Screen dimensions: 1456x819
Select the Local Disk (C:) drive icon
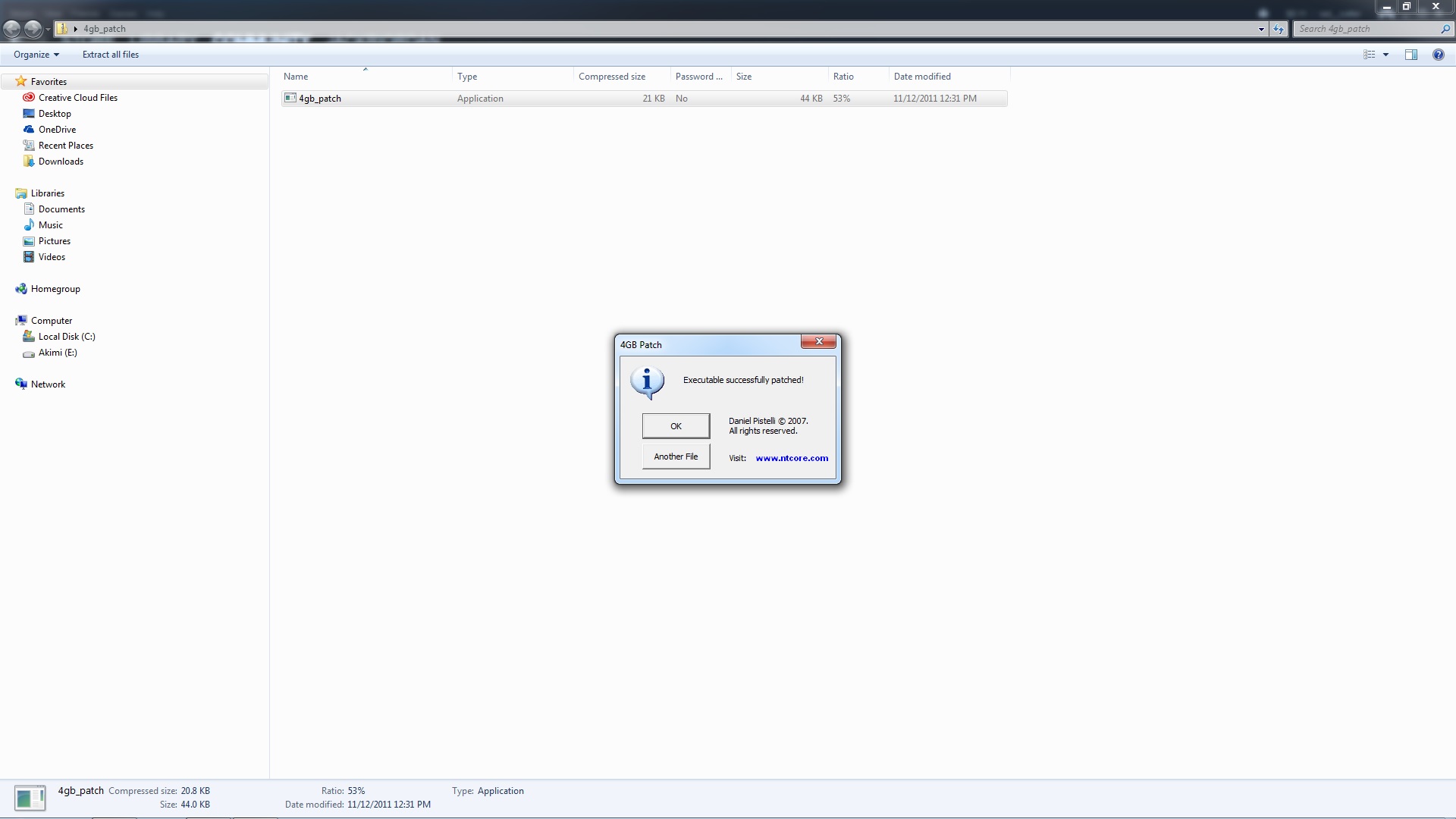point(29,337)
